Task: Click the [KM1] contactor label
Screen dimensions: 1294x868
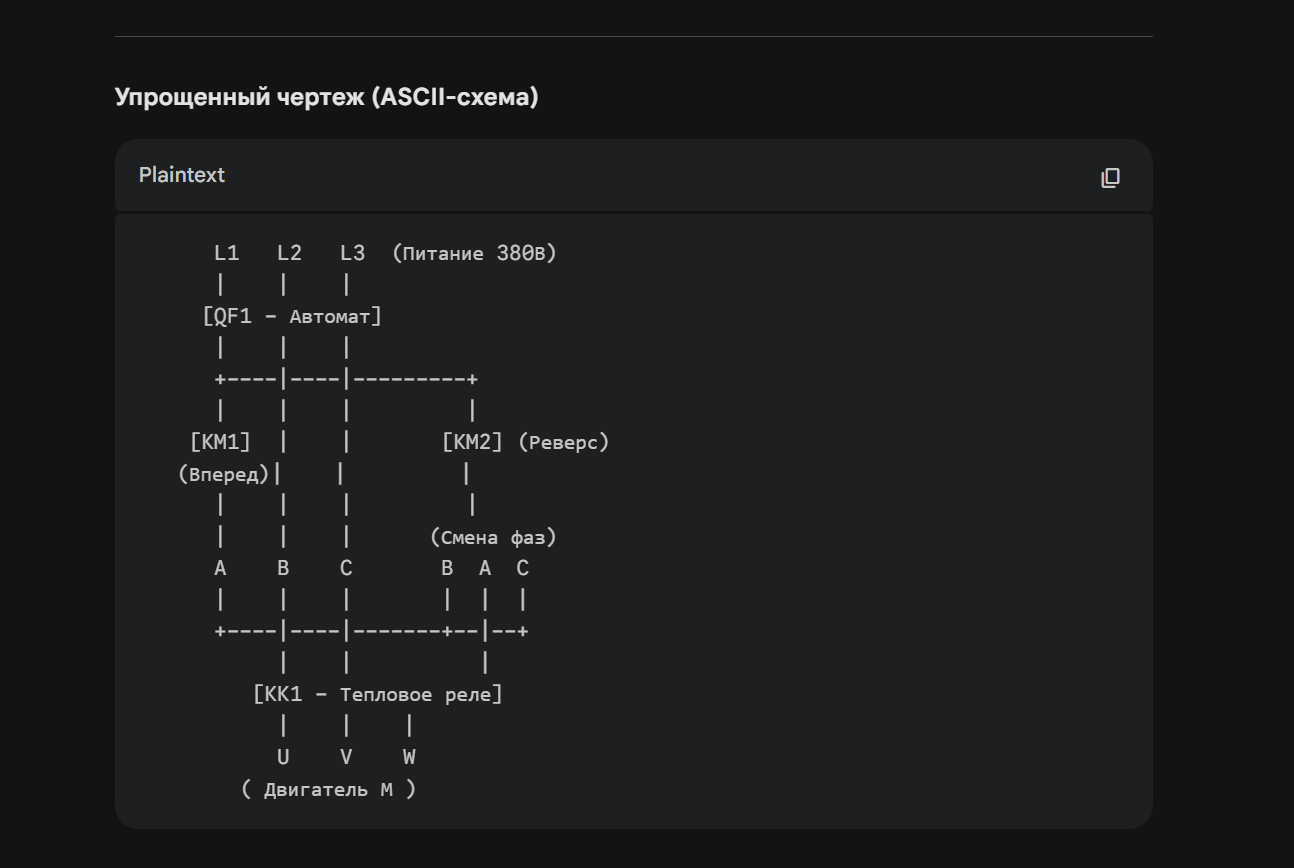Action: pyautogui.click(x=220, y=442)
